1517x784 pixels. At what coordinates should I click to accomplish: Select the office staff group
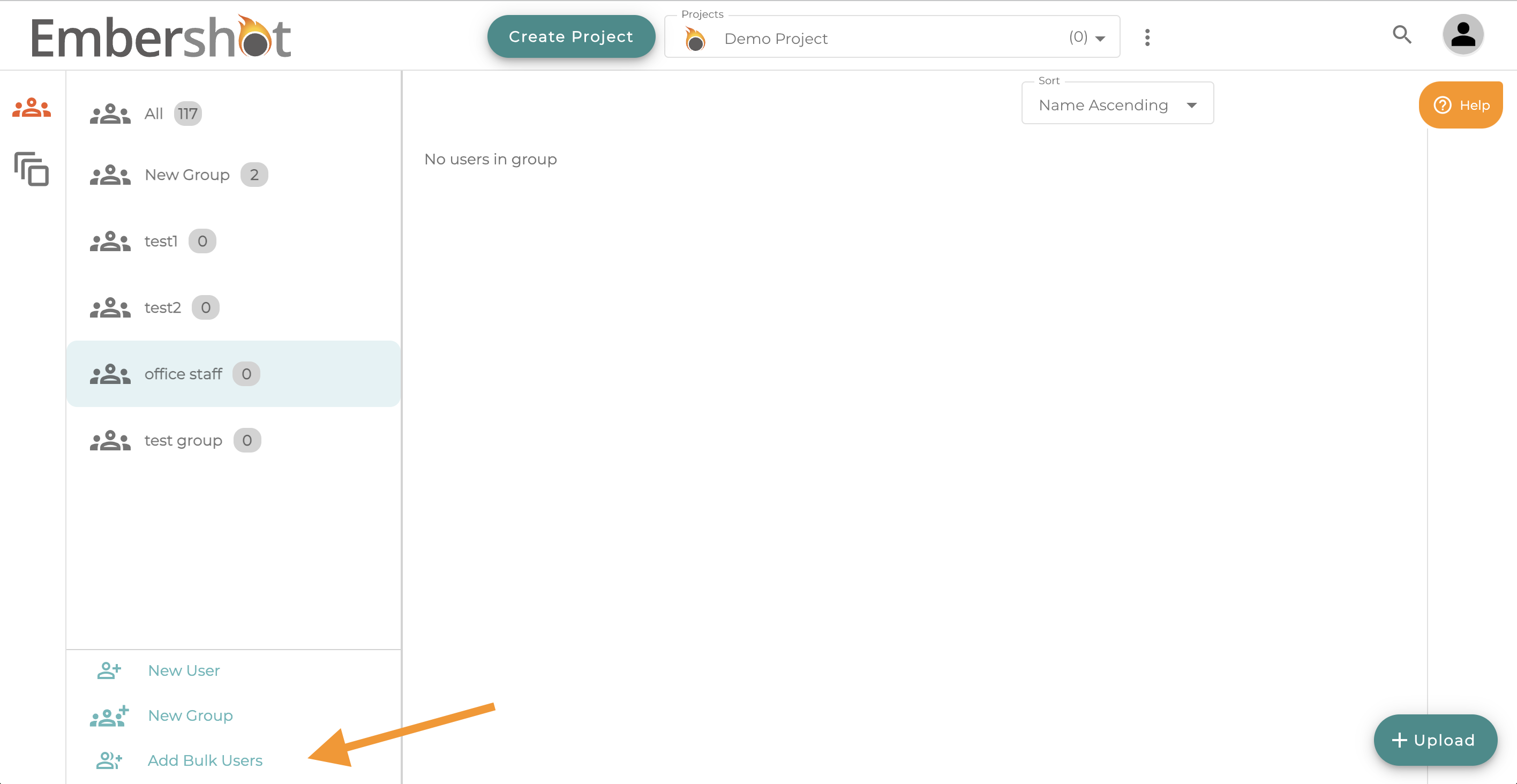click(184, 374)
